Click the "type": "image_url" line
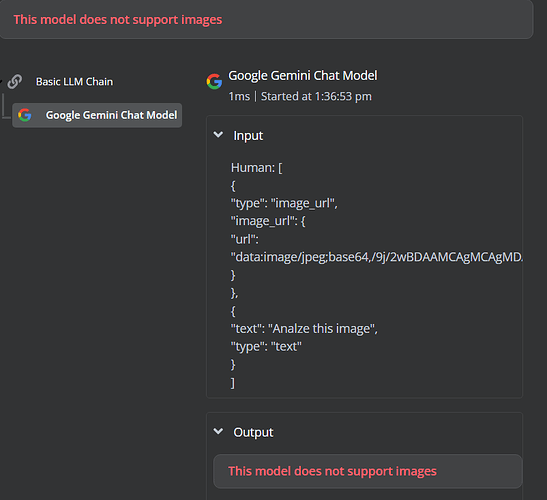The height and width of the screenshot is (500, 547). [x=284, y=203]
